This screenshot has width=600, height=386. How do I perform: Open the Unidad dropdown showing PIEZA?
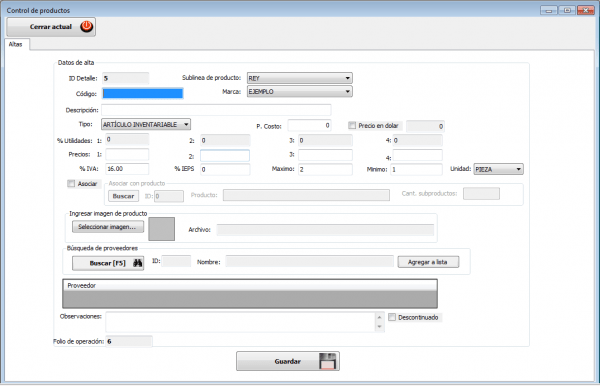tap(498, 169)
